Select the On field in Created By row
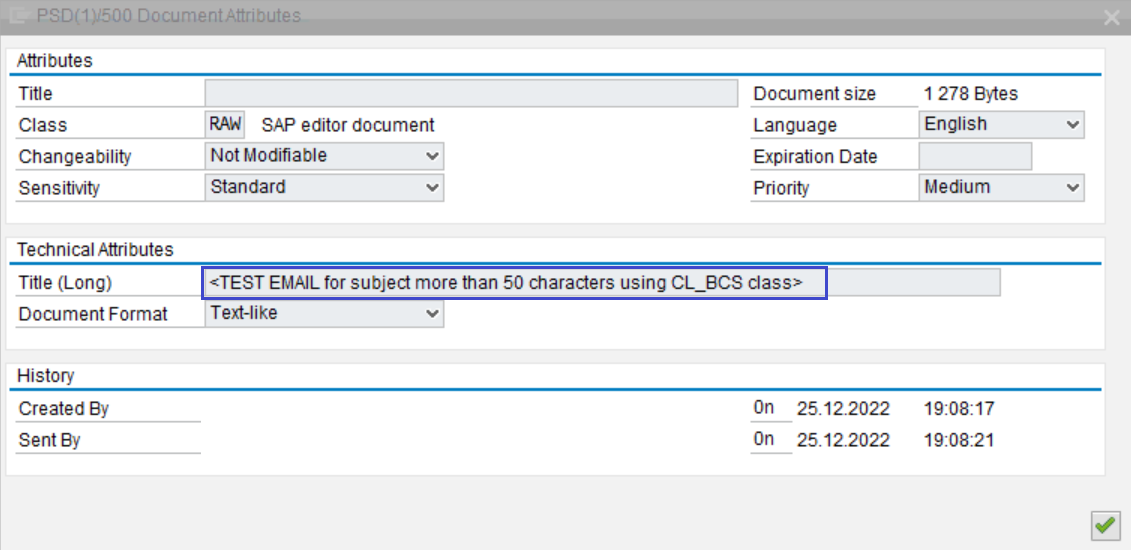The height and width of the screenshot is (550, 1134). (x=765, y=409)
